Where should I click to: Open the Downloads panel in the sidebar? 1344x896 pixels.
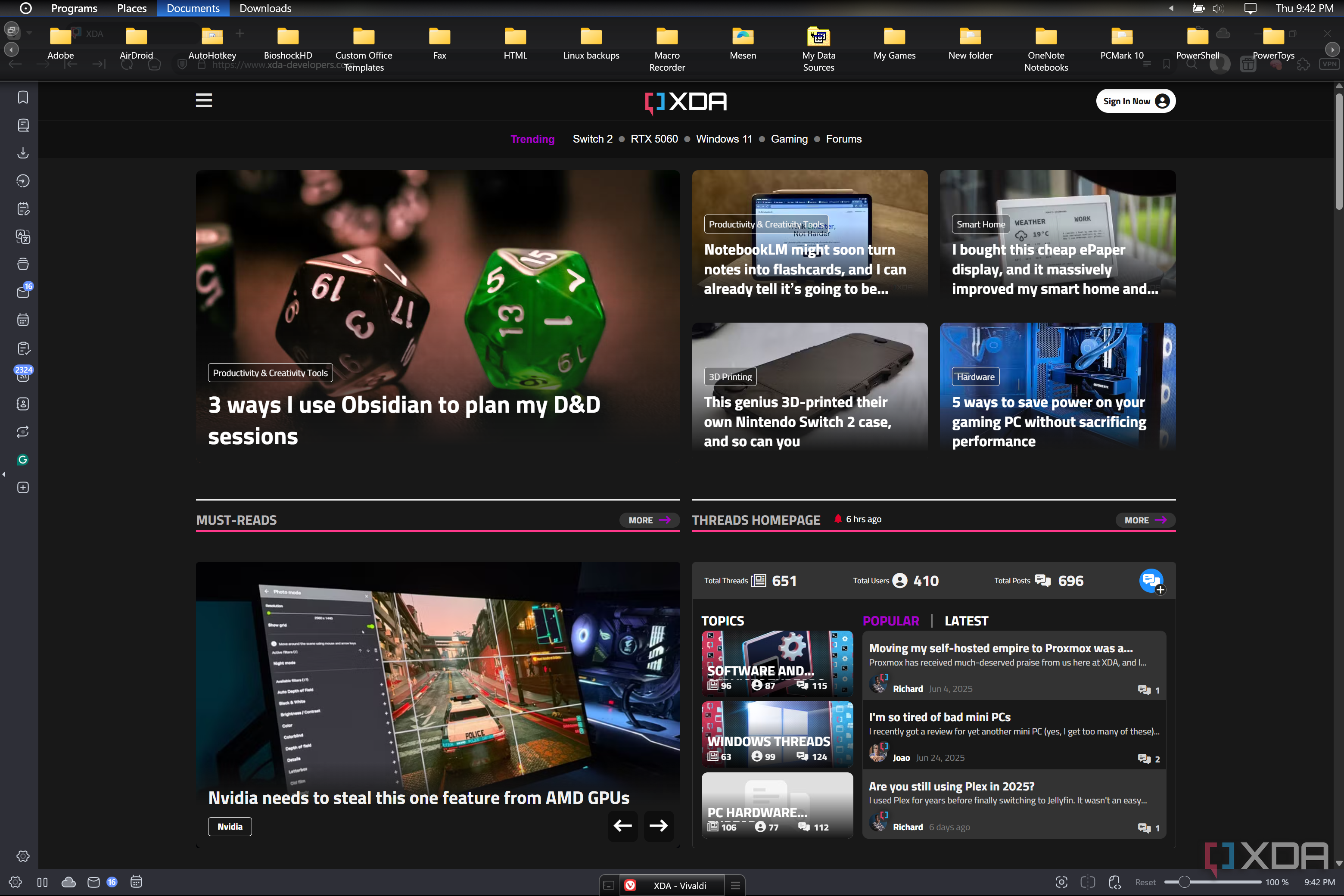tap(23, 153)
